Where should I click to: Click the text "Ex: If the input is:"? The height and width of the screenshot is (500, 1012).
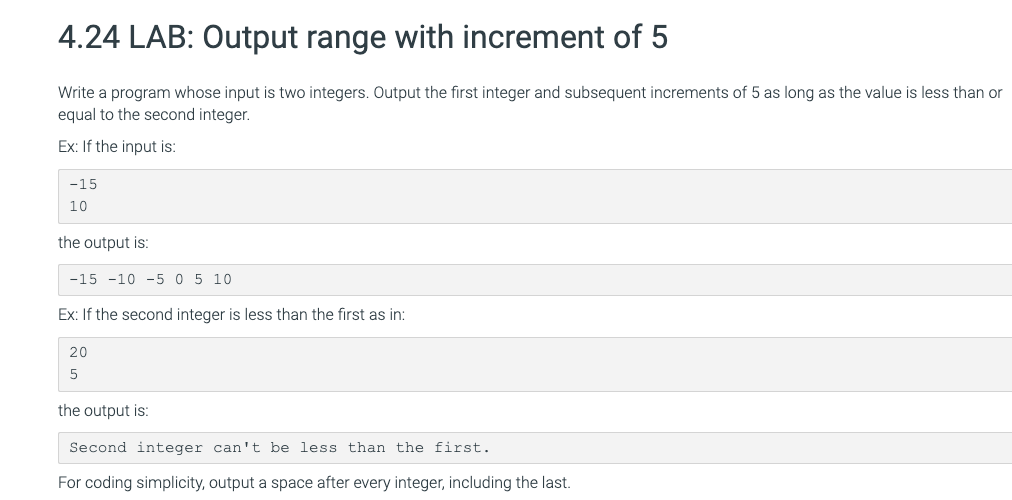pyautogui.click(x=117, y=146)
